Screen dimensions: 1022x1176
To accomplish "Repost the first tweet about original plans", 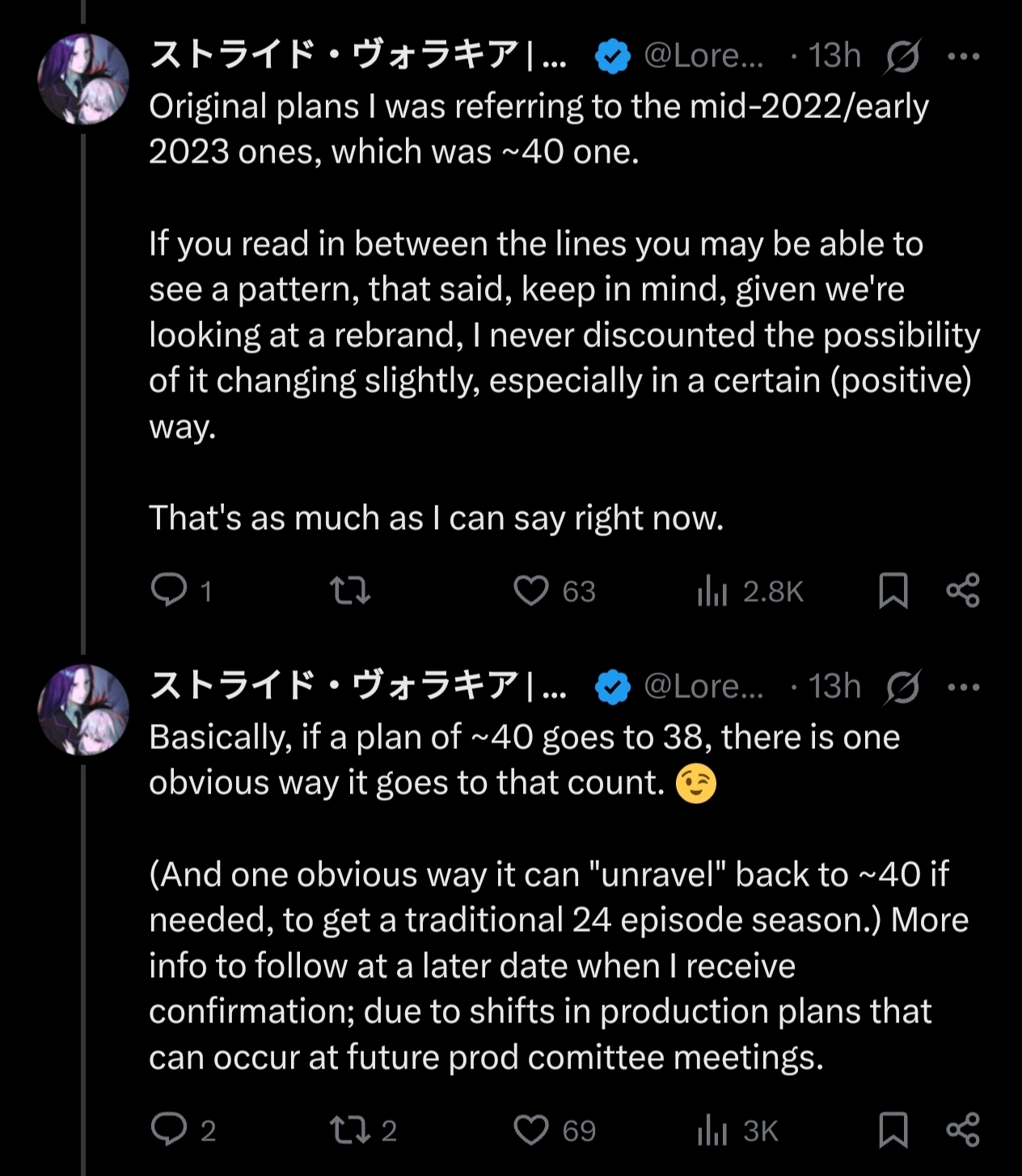I will click(350, 590).
